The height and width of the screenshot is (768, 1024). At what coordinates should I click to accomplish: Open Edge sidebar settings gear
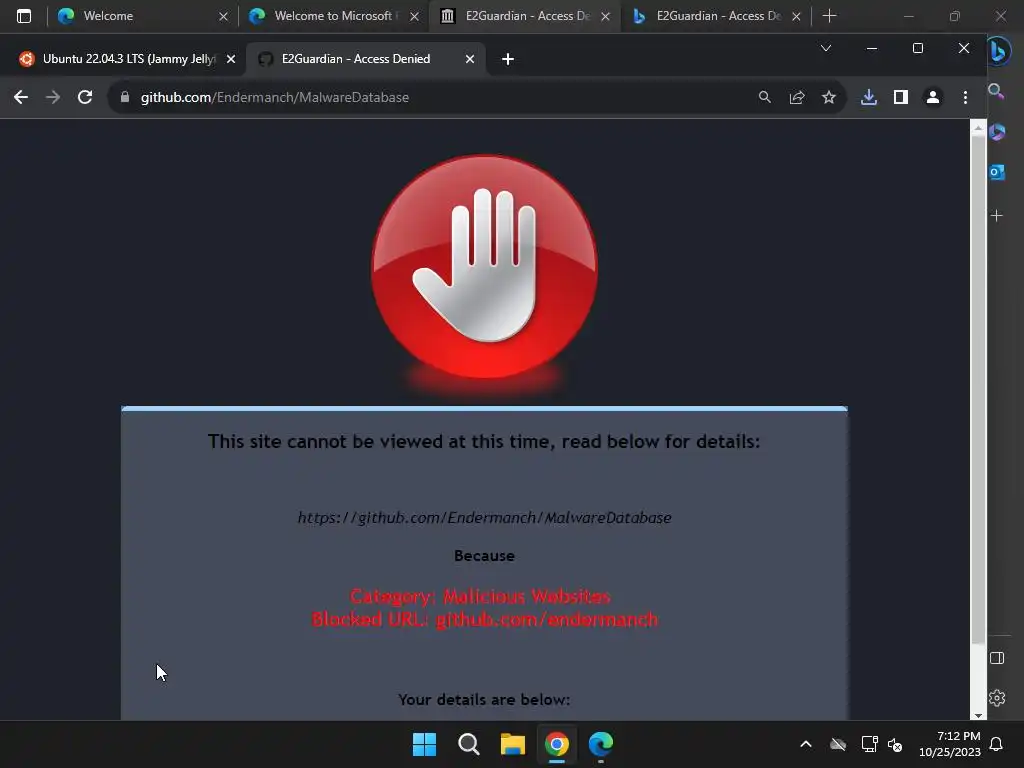click(x=997, y=698)
